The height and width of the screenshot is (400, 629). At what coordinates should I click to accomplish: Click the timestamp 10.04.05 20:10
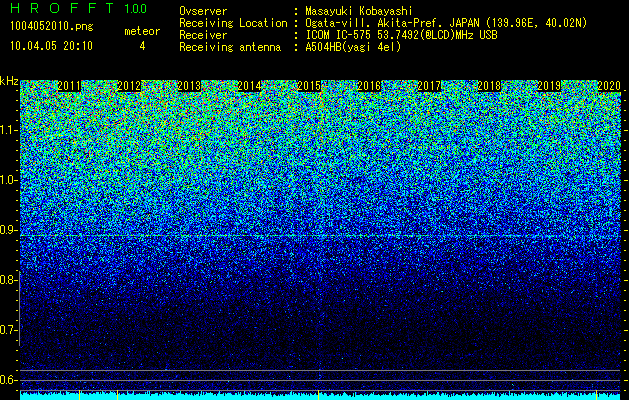tap(51, 46)
